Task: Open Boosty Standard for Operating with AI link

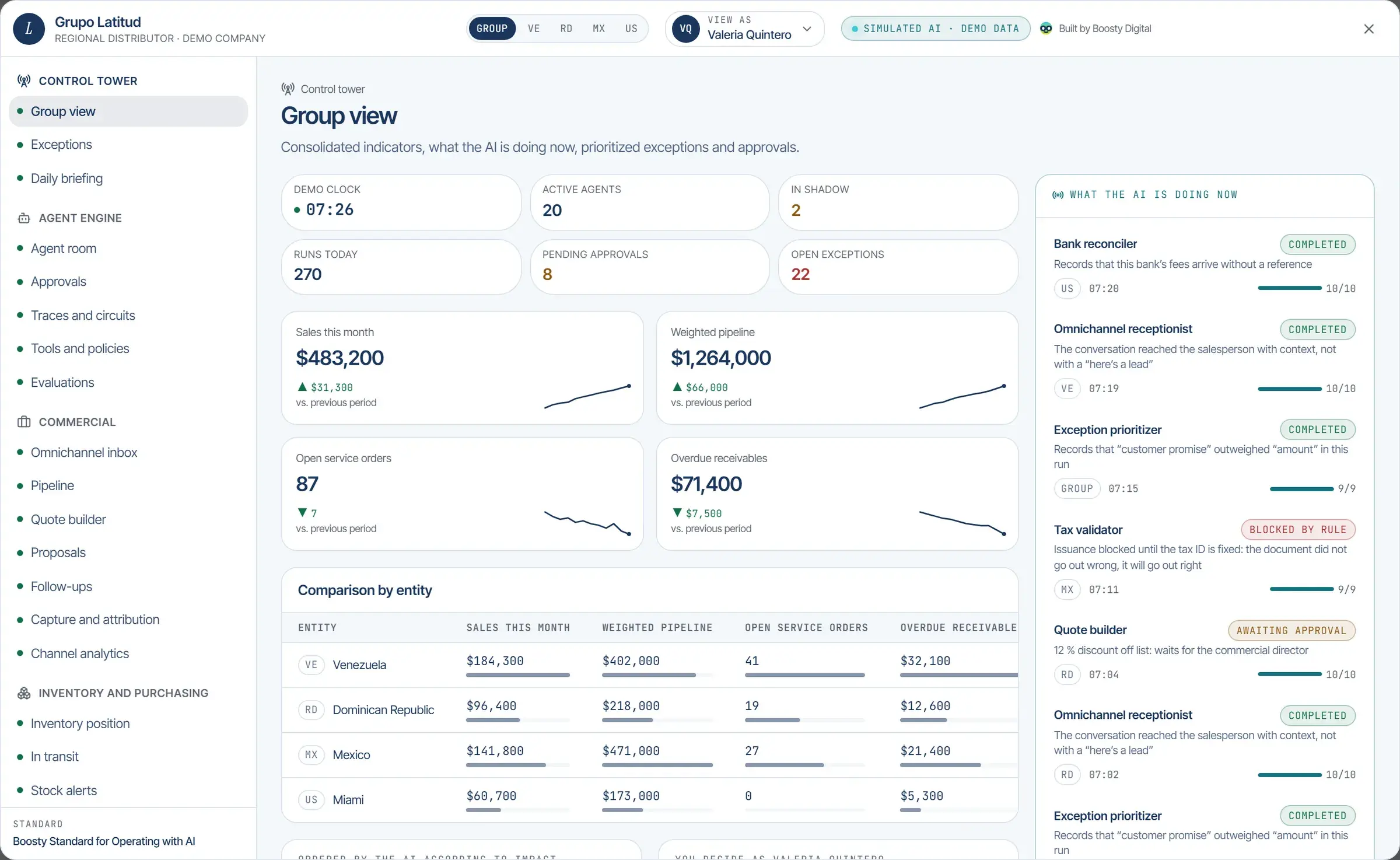Action: pos(104,841)
